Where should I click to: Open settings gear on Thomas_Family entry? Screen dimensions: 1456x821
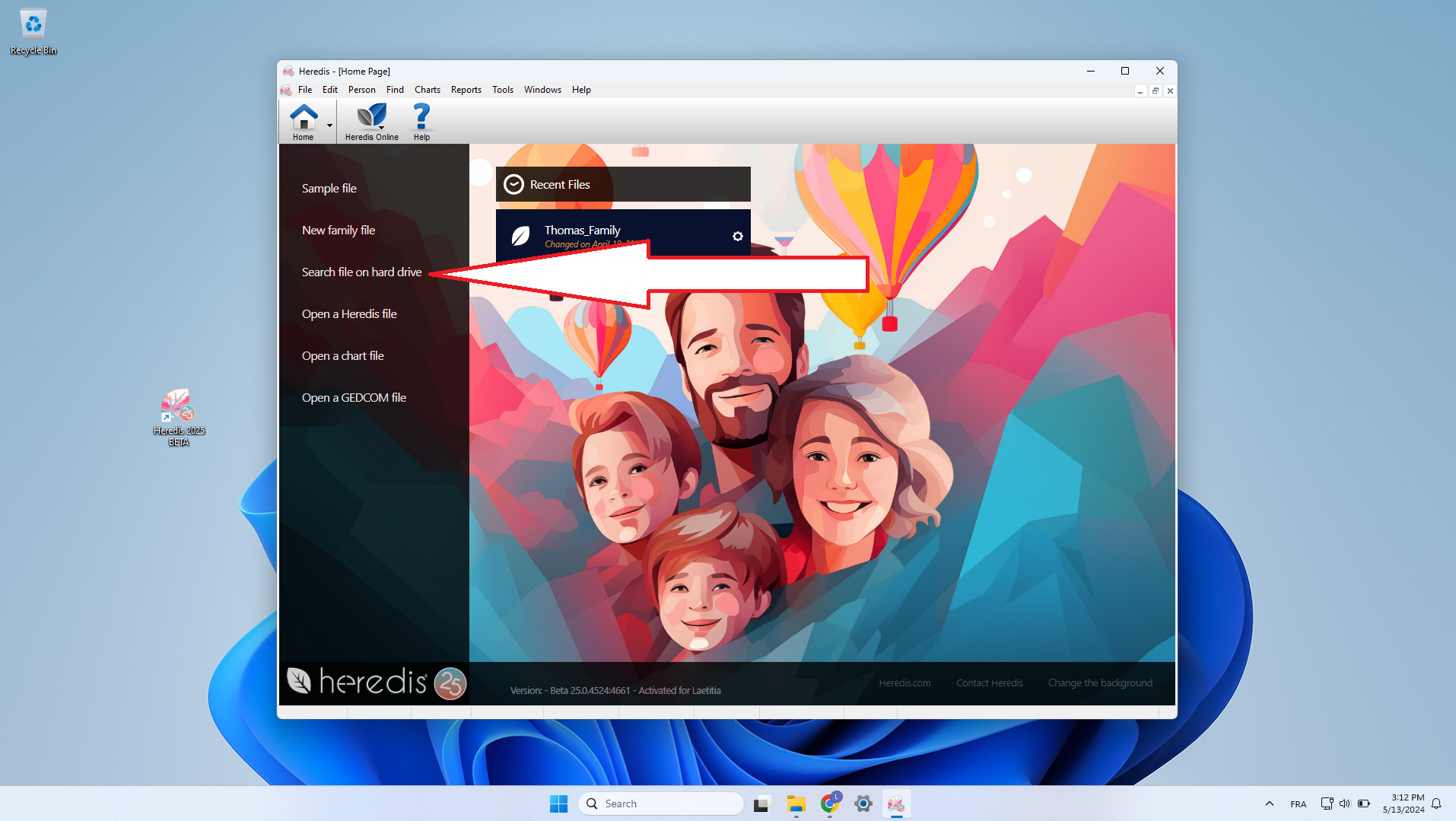pyautogui.click(x=736, y=236)
